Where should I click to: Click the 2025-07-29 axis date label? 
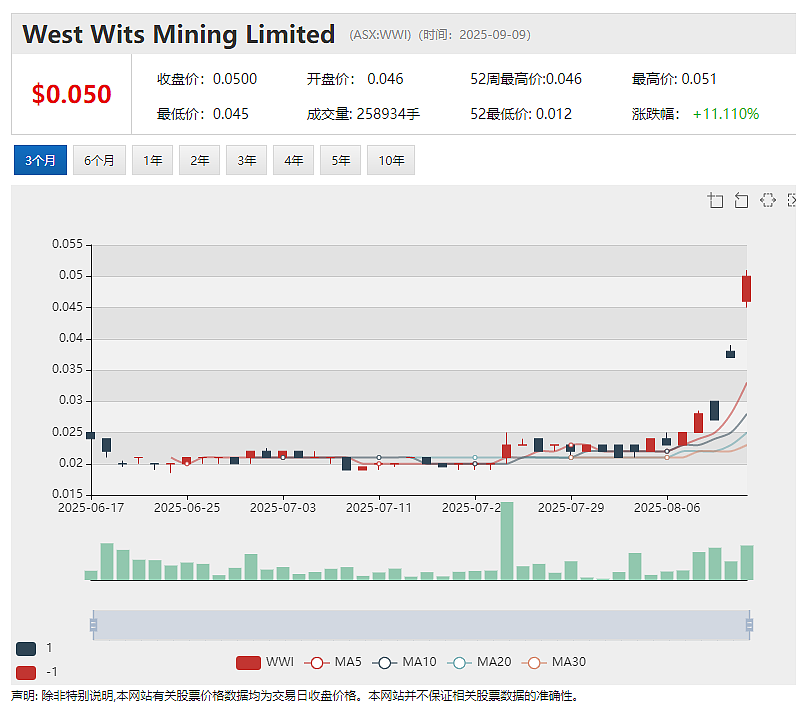571,508
